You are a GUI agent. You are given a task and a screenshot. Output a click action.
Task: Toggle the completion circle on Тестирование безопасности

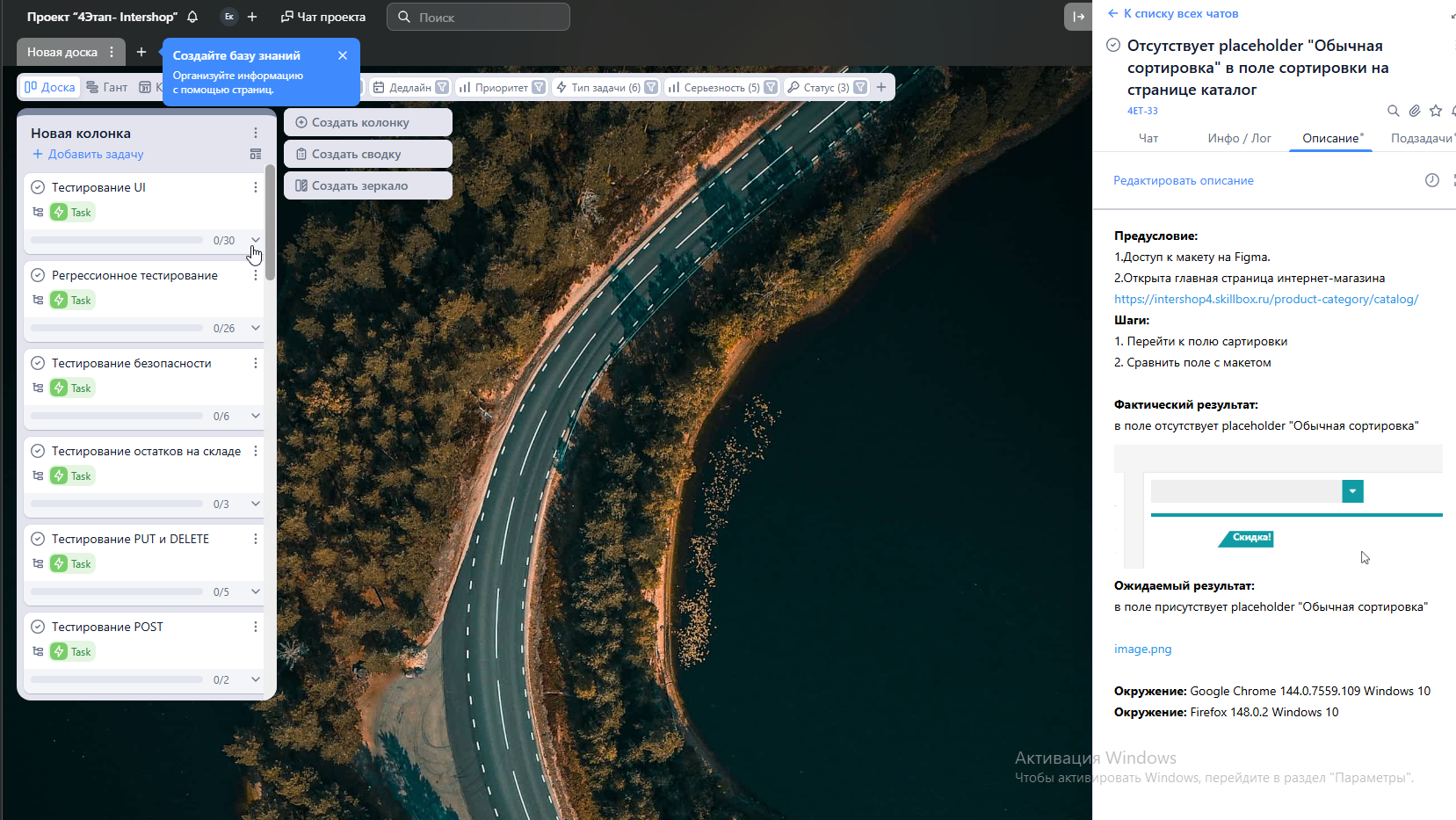click(x=38, y=363)
